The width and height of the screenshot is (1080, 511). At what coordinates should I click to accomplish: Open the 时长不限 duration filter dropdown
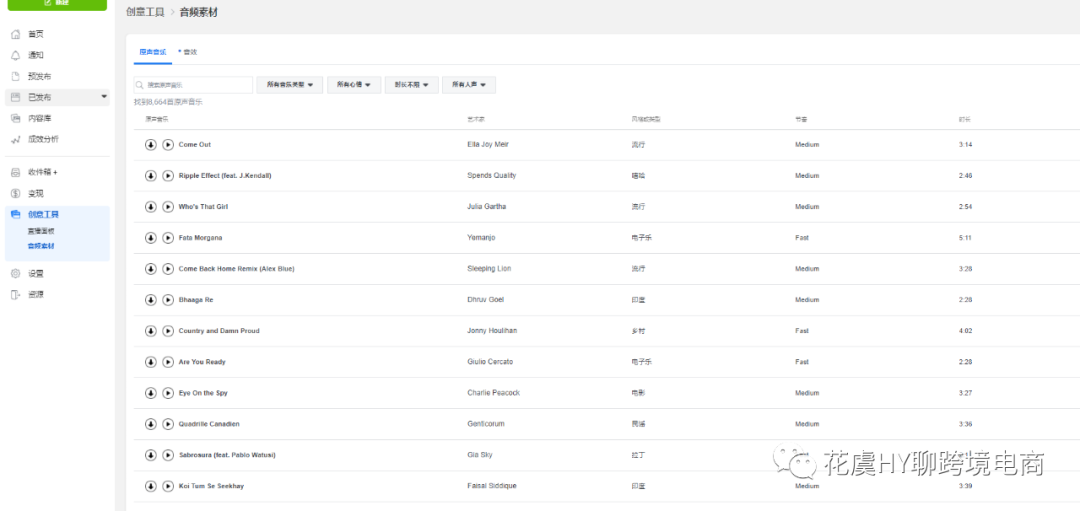(x=412, y=85)
